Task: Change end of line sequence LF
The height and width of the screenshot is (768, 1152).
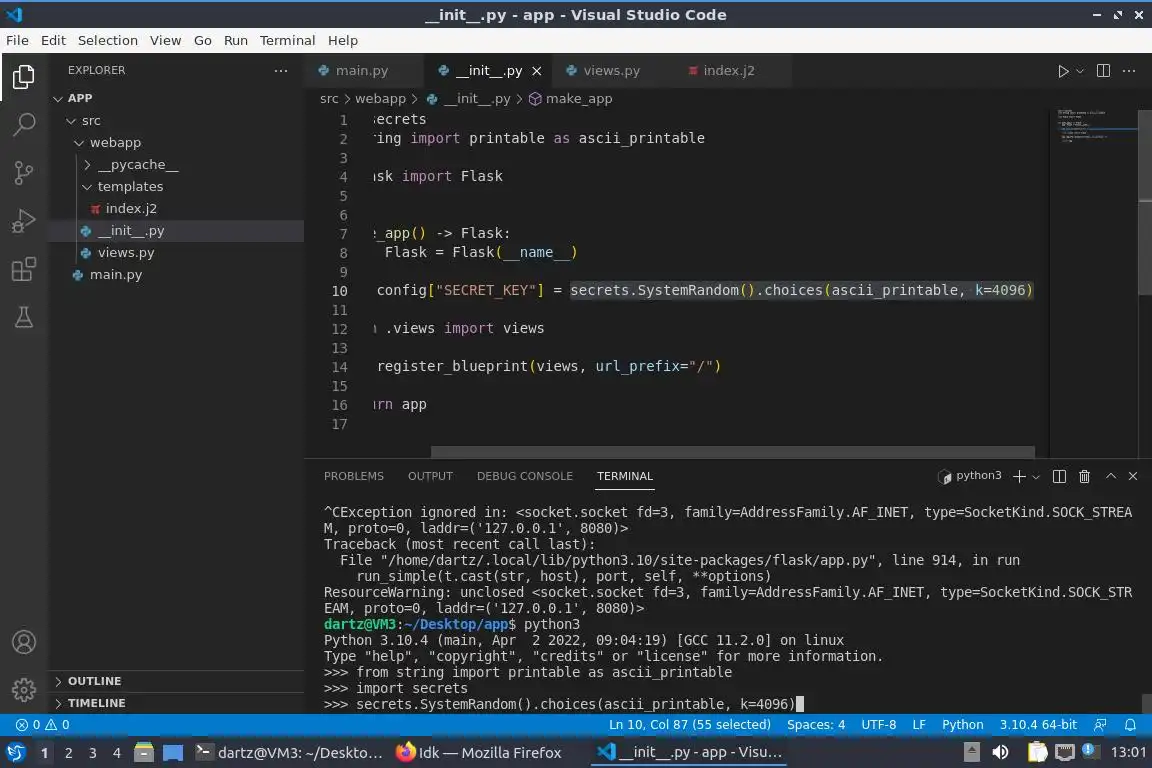Action: pyautogui.click(x=918, y=725)
